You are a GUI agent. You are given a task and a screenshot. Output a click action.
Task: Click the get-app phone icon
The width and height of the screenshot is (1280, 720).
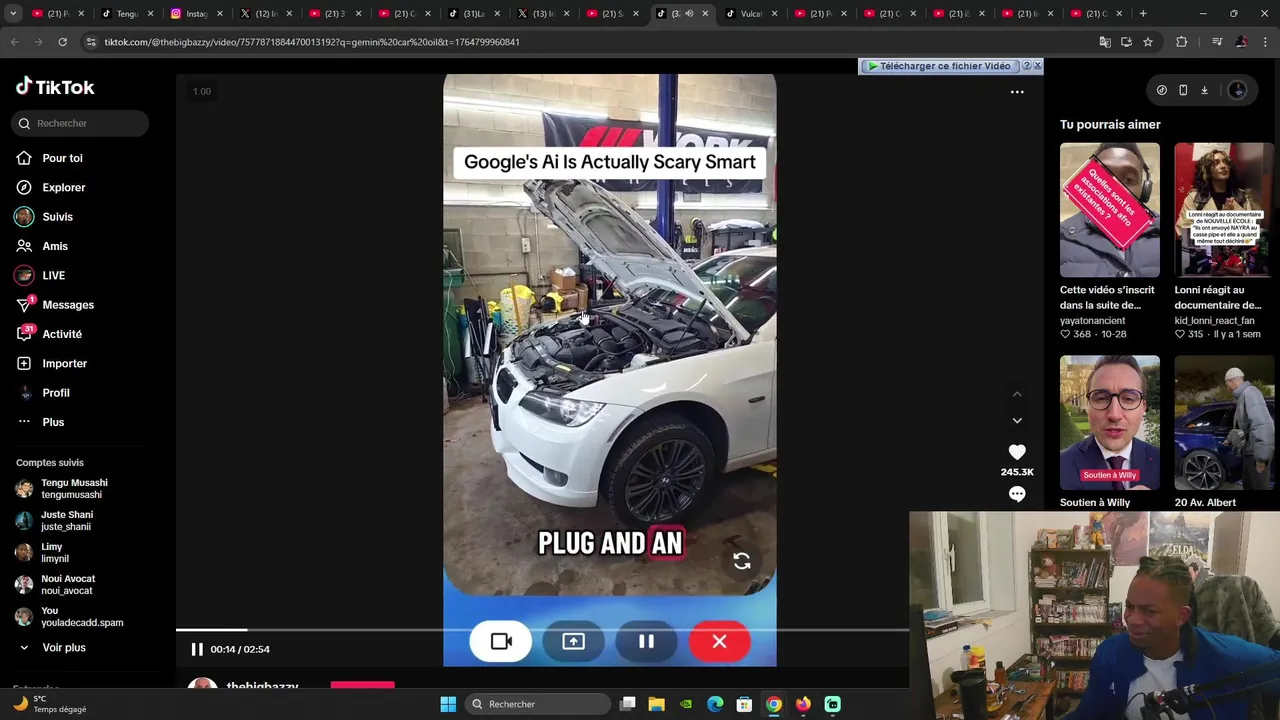(x=1183, y=90)
